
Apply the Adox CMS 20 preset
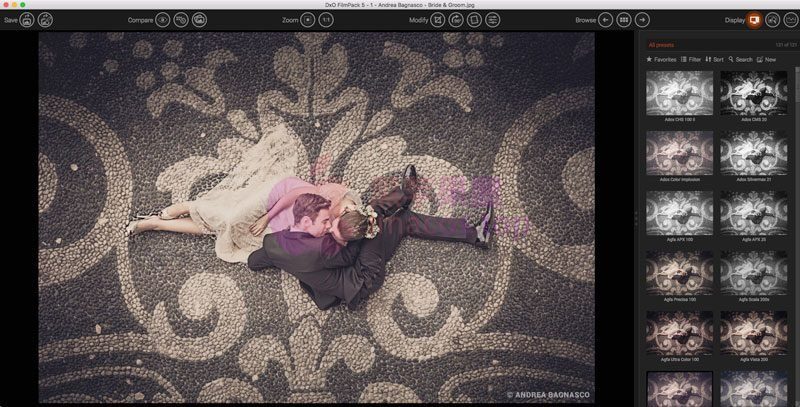754,93
